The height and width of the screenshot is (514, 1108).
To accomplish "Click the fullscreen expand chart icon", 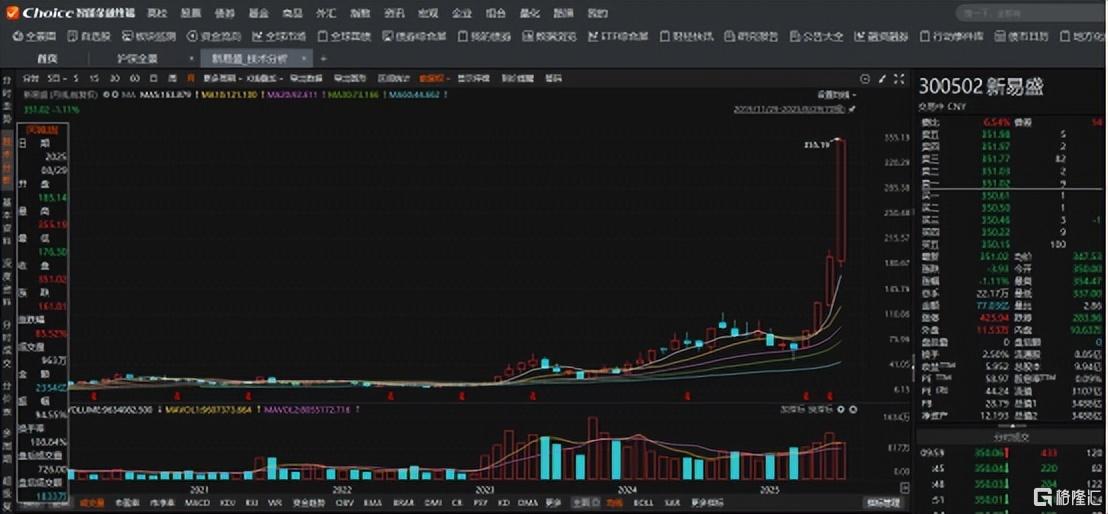I will [899, 78].
